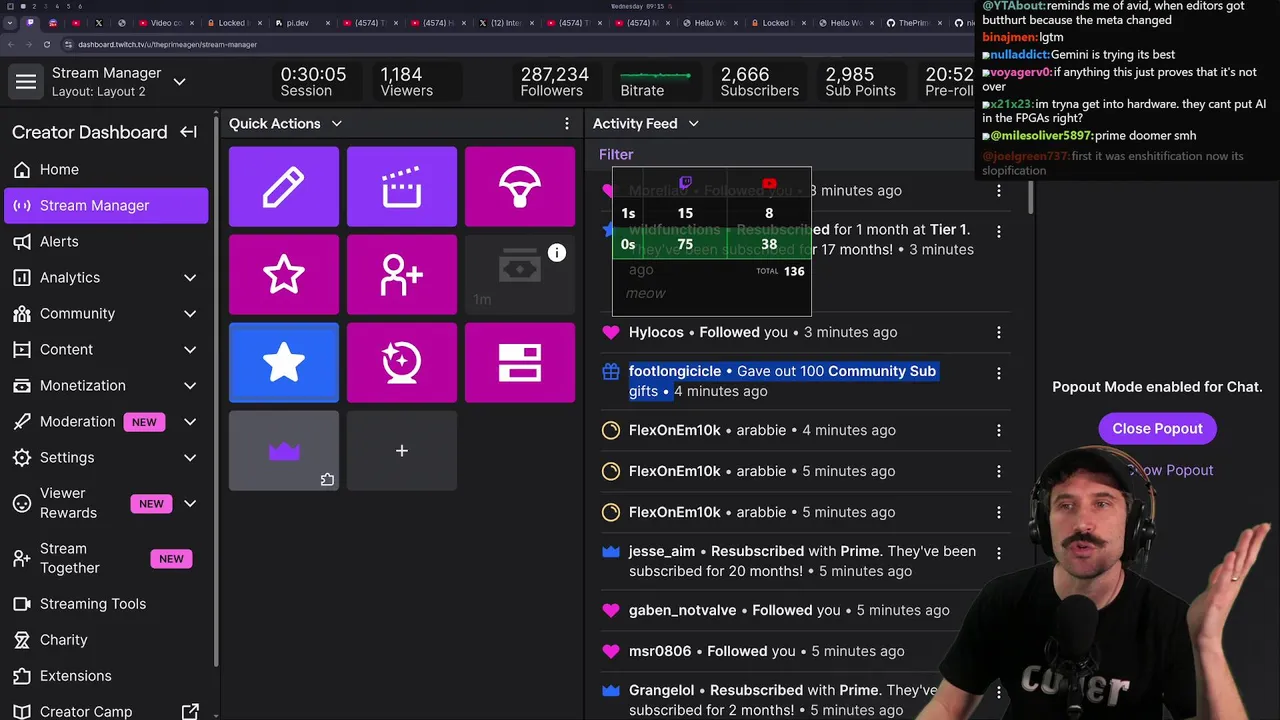Click the Charity heart icon in sidebar
Screen dimensions: 1280x720
click(x=22, y=639)
